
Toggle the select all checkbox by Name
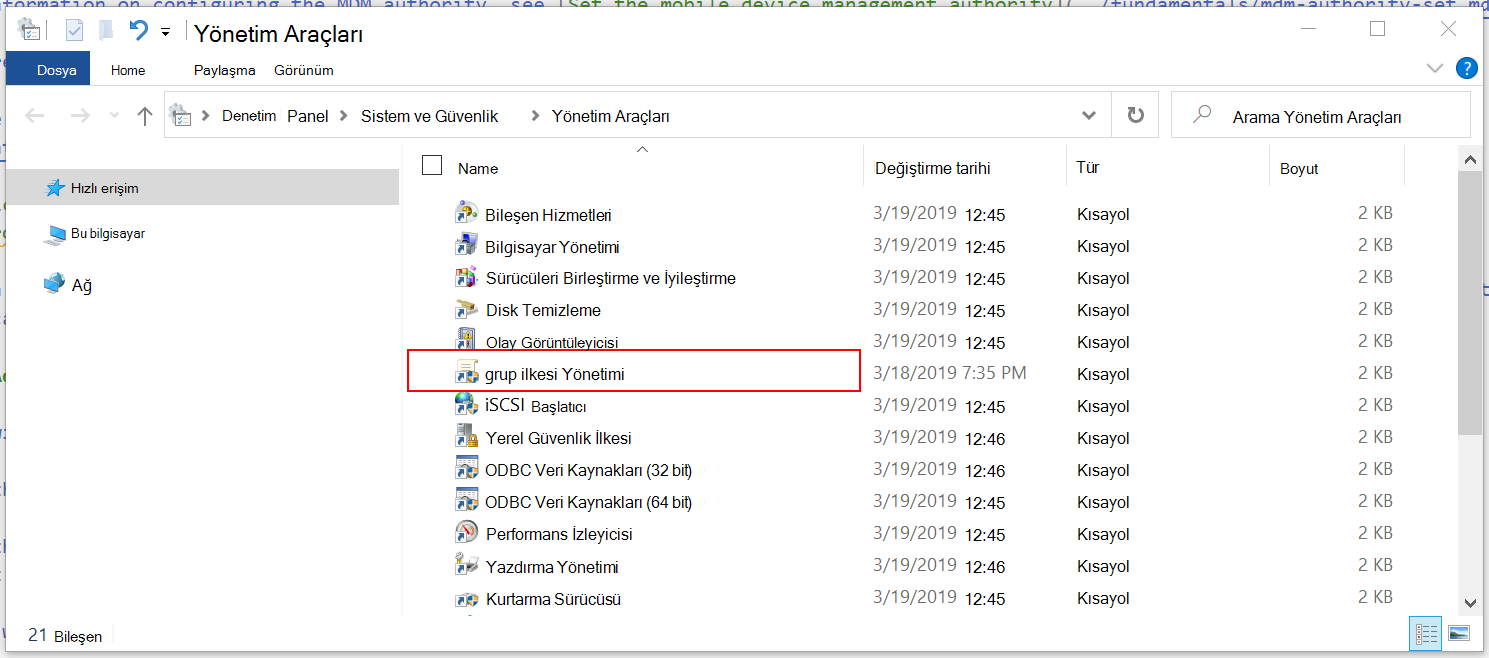coord(432,165)
